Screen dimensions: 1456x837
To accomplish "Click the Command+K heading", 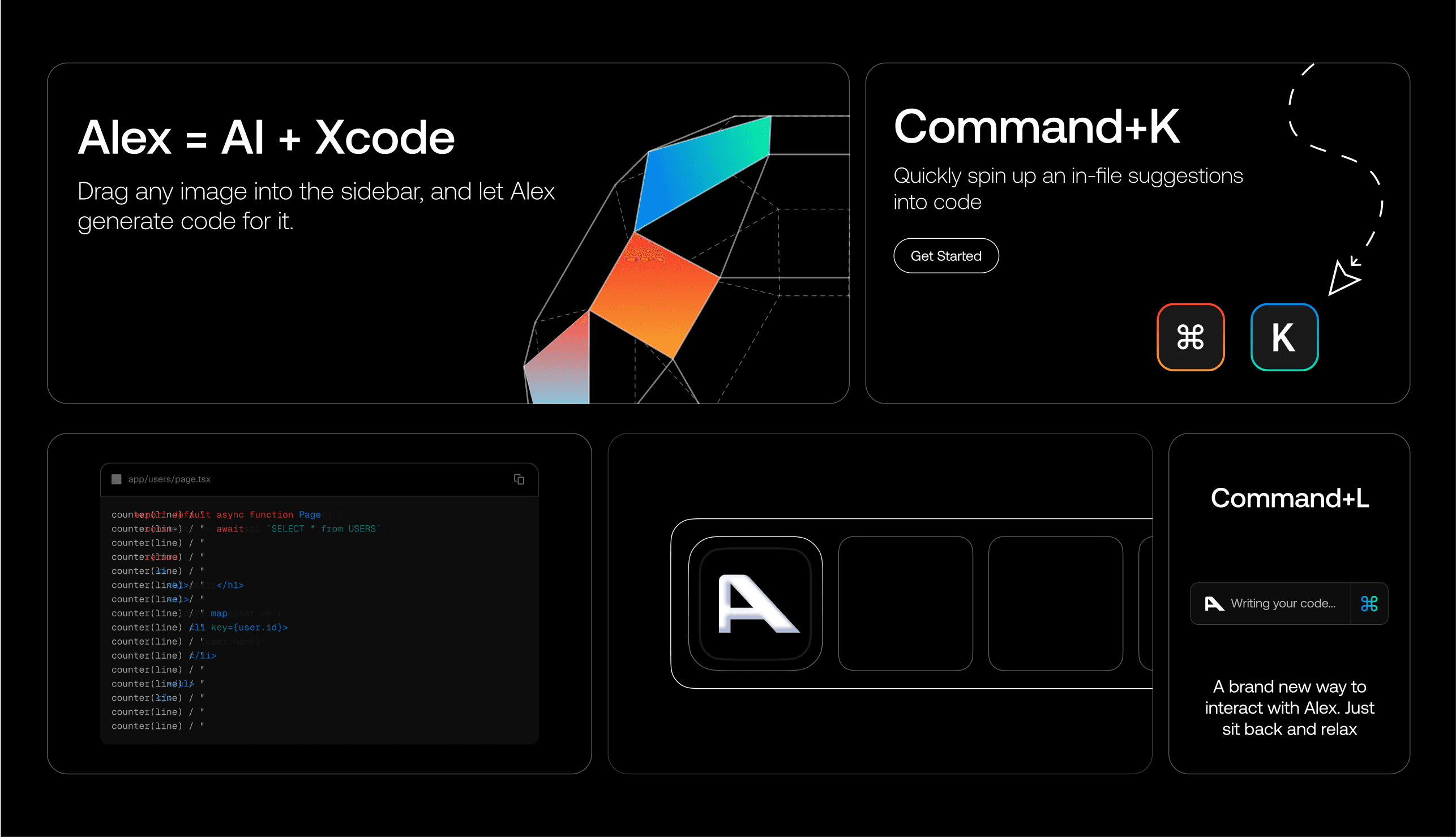I will [1036, 127].
